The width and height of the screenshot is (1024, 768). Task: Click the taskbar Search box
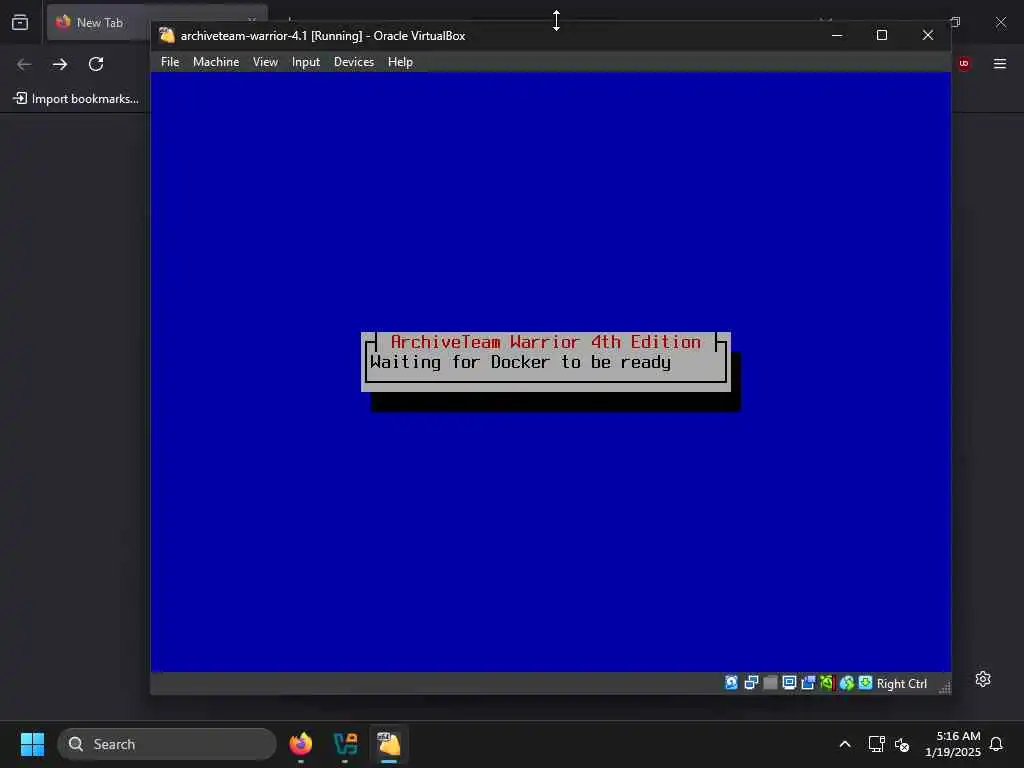coord(167,744)
